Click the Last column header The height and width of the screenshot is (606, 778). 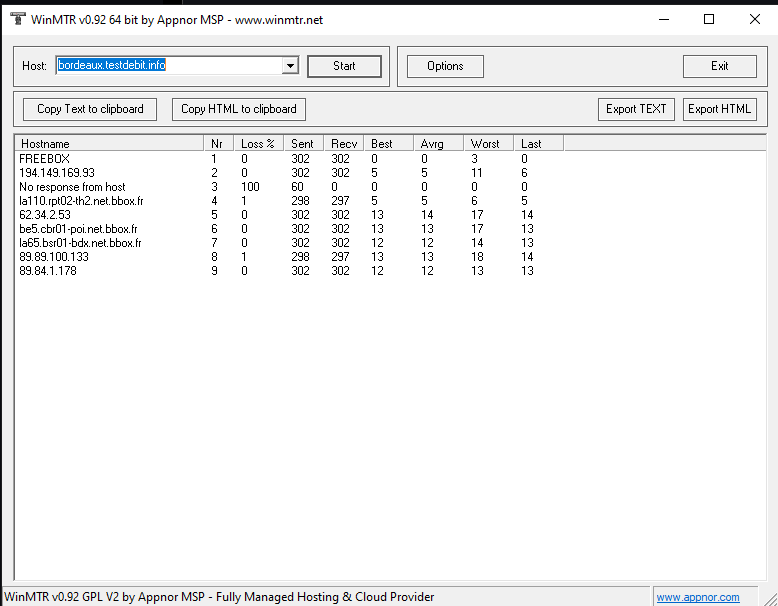point(538,143)
